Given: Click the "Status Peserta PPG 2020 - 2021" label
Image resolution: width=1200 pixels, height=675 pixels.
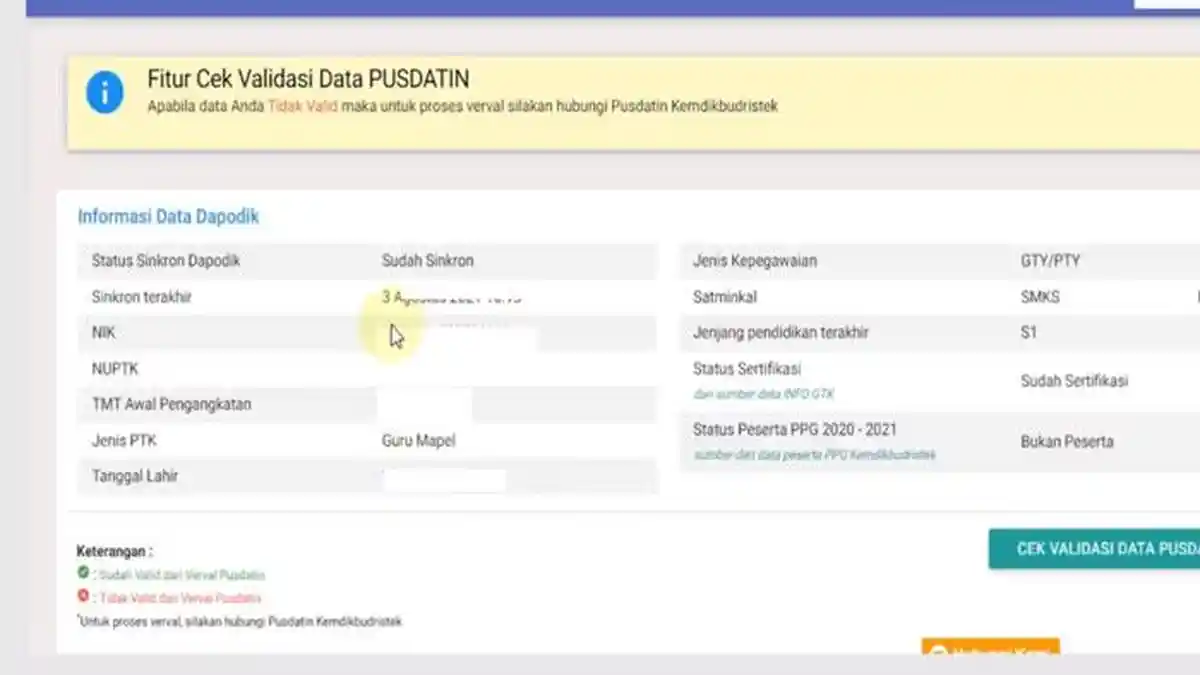Looking at the screenshot, I should pyautogui.click(x=795, y=429).
